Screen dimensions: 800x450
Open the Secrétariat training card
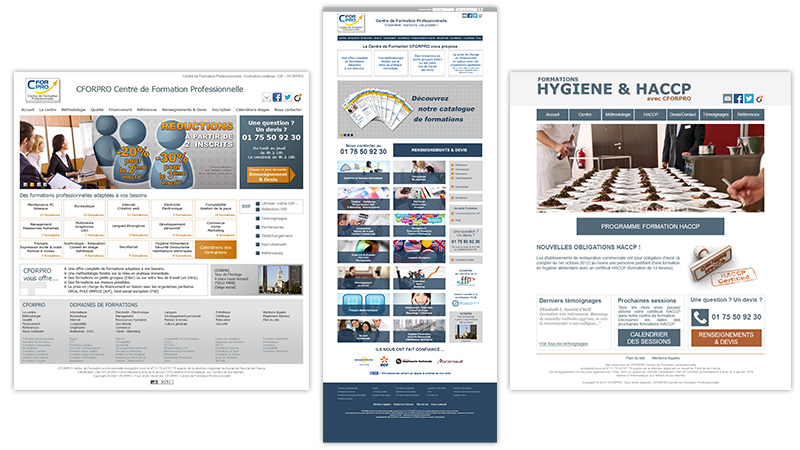pyautogui.click(x=128, y=249)
